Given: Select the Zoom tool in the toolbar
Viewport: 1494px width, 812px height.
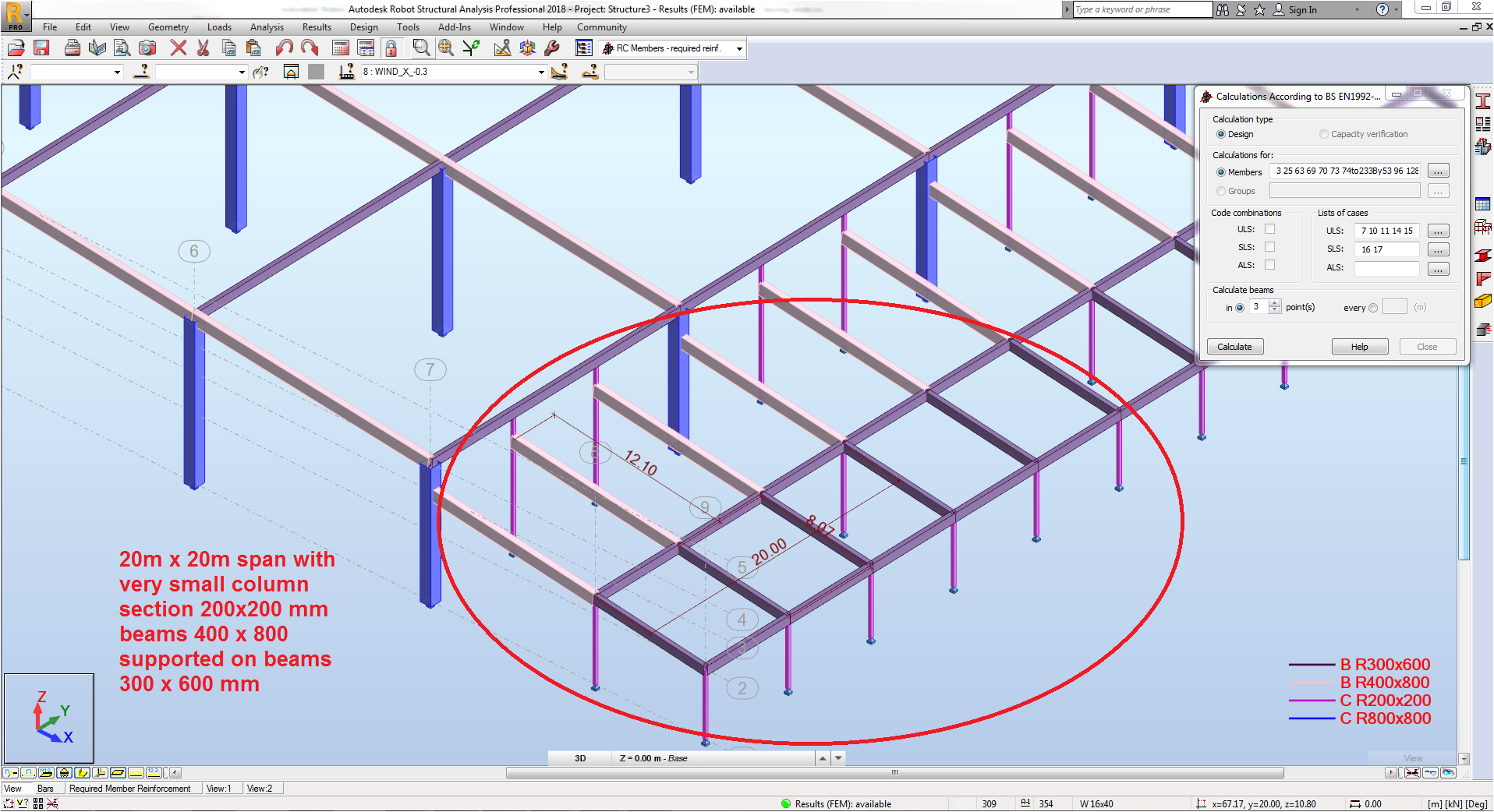Looking at the screenshot, I should pyautogui.click(x=420, y=48).
